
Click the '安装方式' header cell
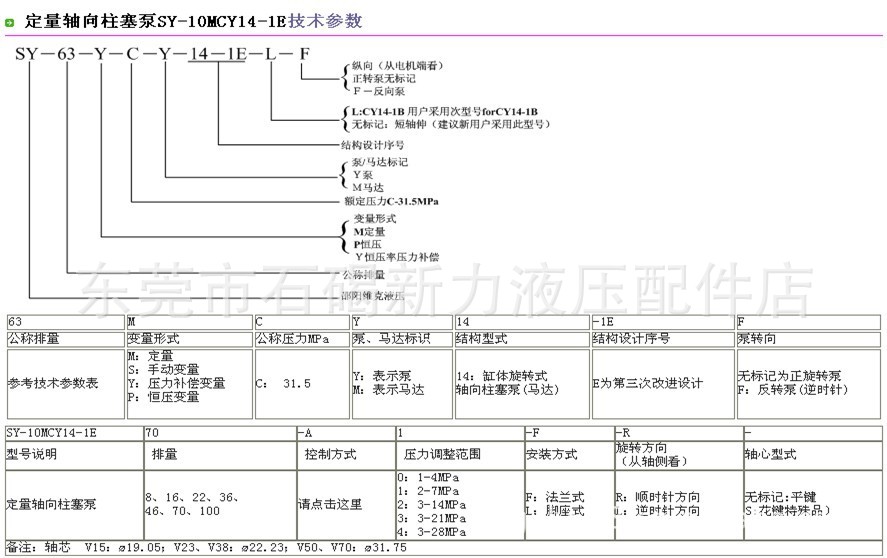570,454
